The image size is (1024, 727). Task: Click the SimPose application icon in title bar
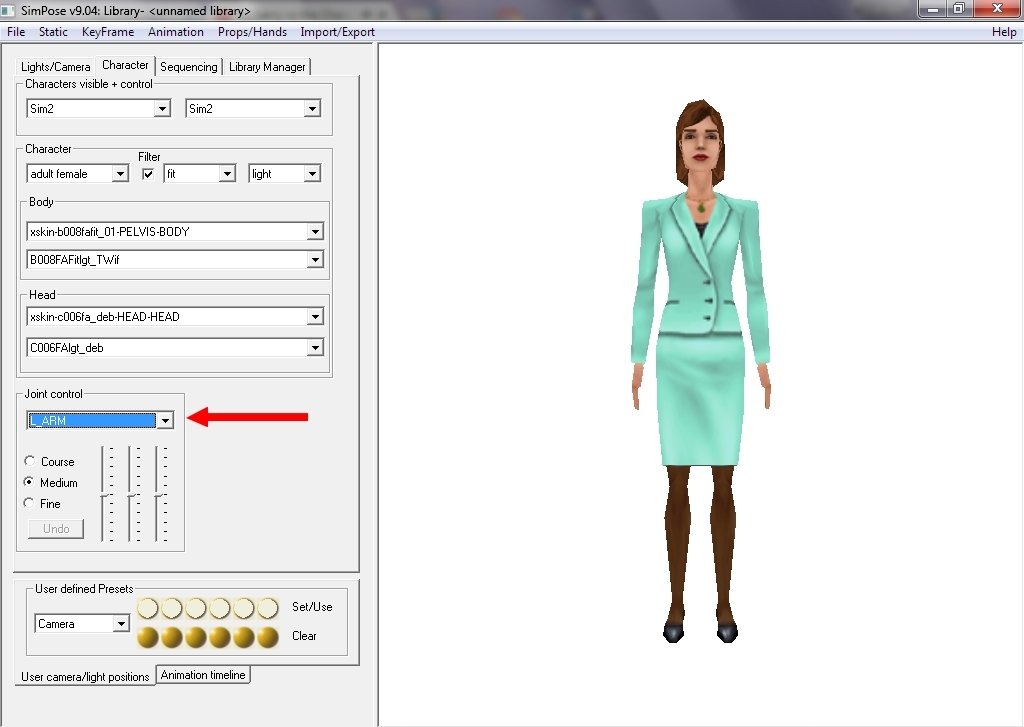click(x=10, y=10)
